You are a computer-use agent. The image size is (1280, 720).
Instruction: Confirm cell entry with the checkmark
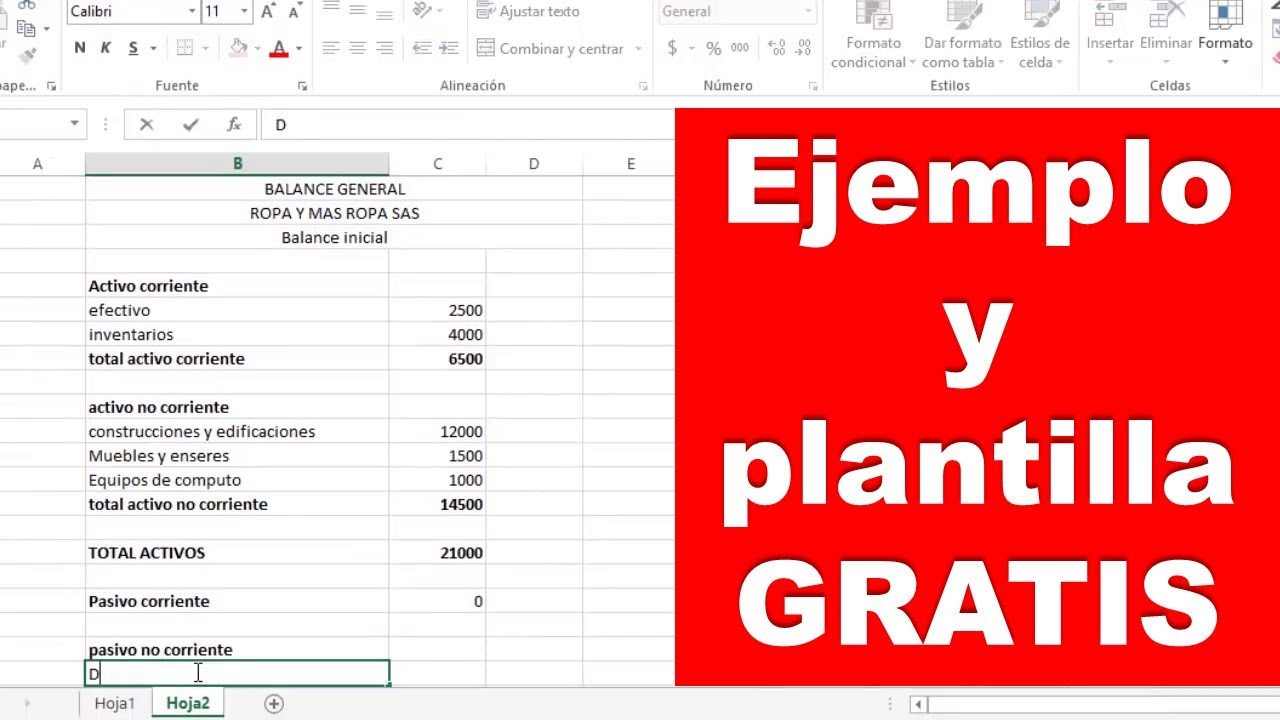[190, 125]
